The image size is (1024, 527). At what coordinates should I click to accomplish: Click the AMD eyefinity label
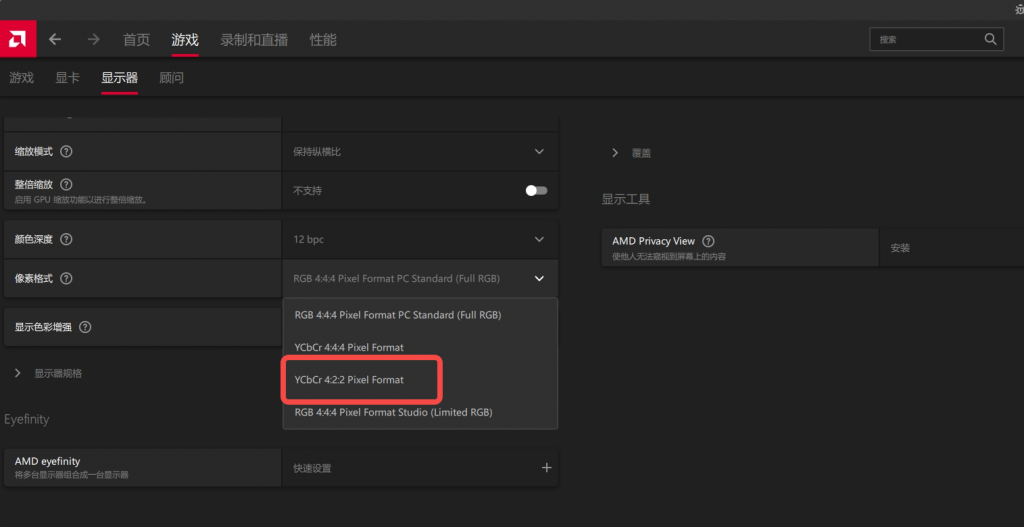(48, 462)
